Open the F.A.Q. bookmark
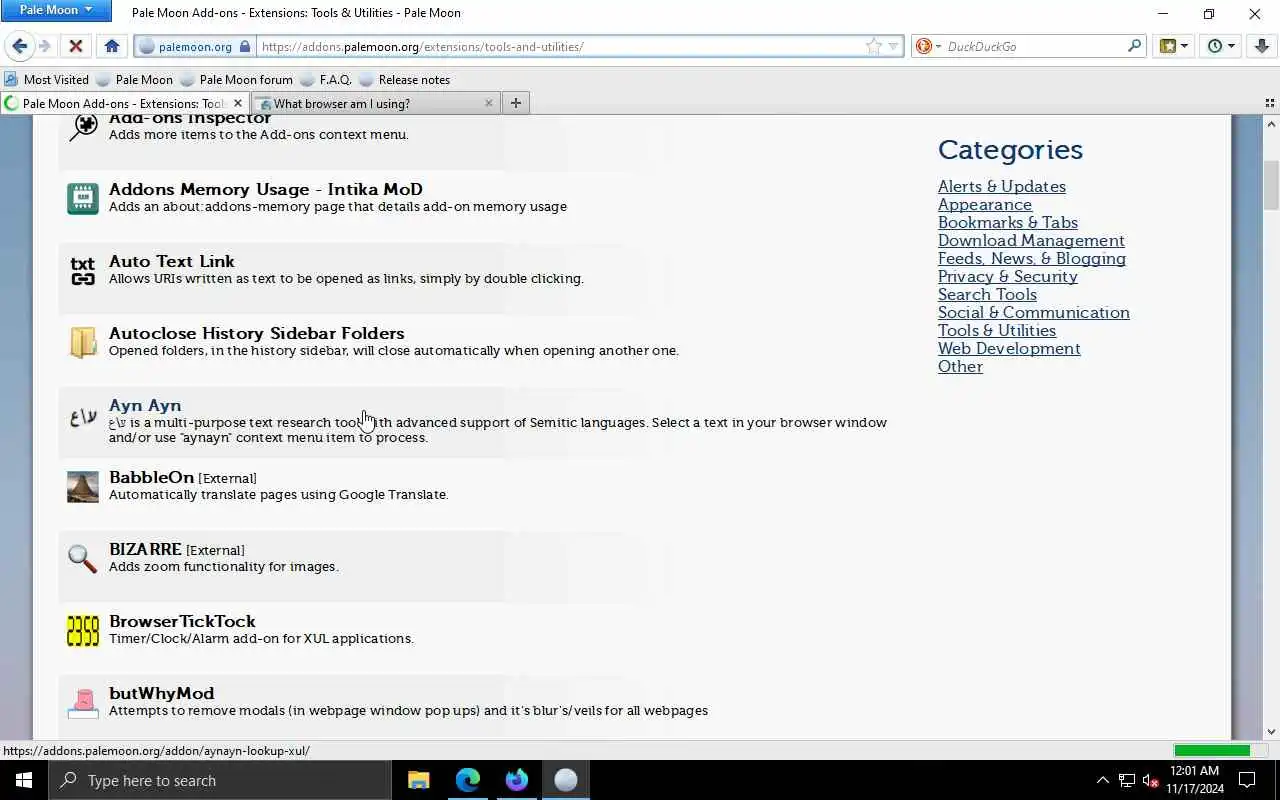This screenshot has width=1280, height=800. point(326,79)
